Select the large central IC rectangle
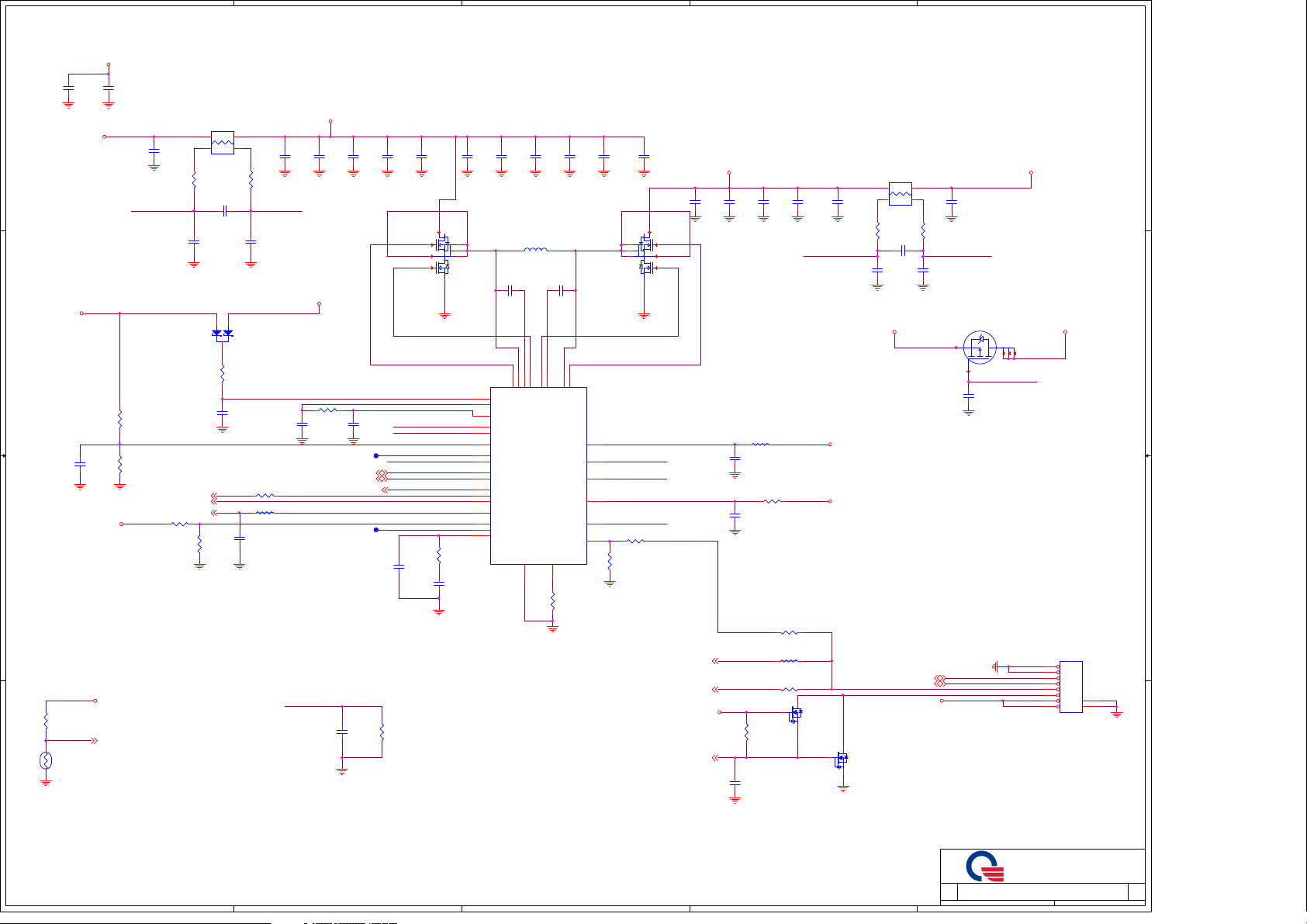The image size is (1307, 924). [538, 476]
